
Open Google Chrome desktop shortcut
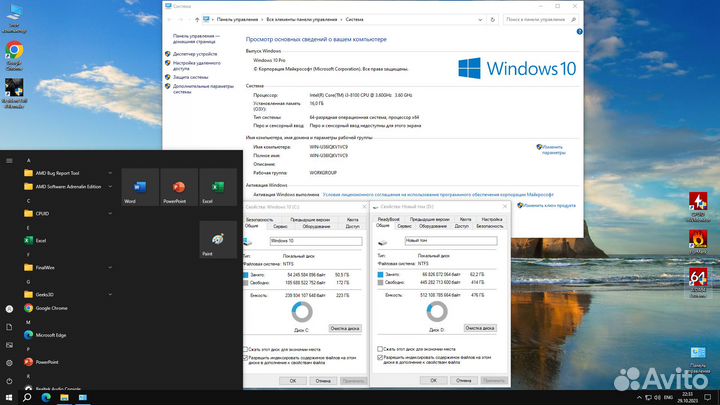(x=14, y=56)
